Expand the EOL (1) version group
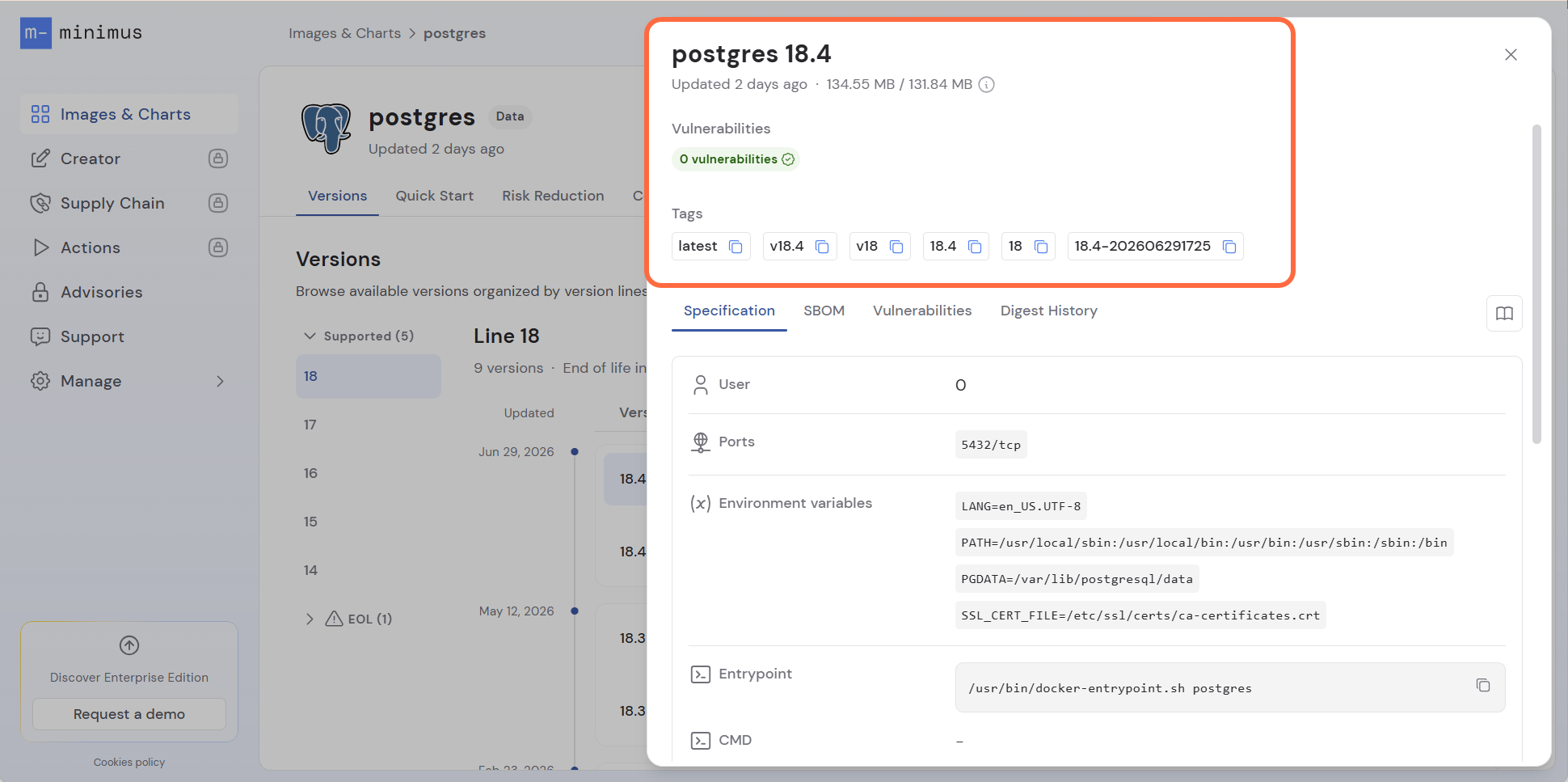1568x782 pixels. click(348, 619)
